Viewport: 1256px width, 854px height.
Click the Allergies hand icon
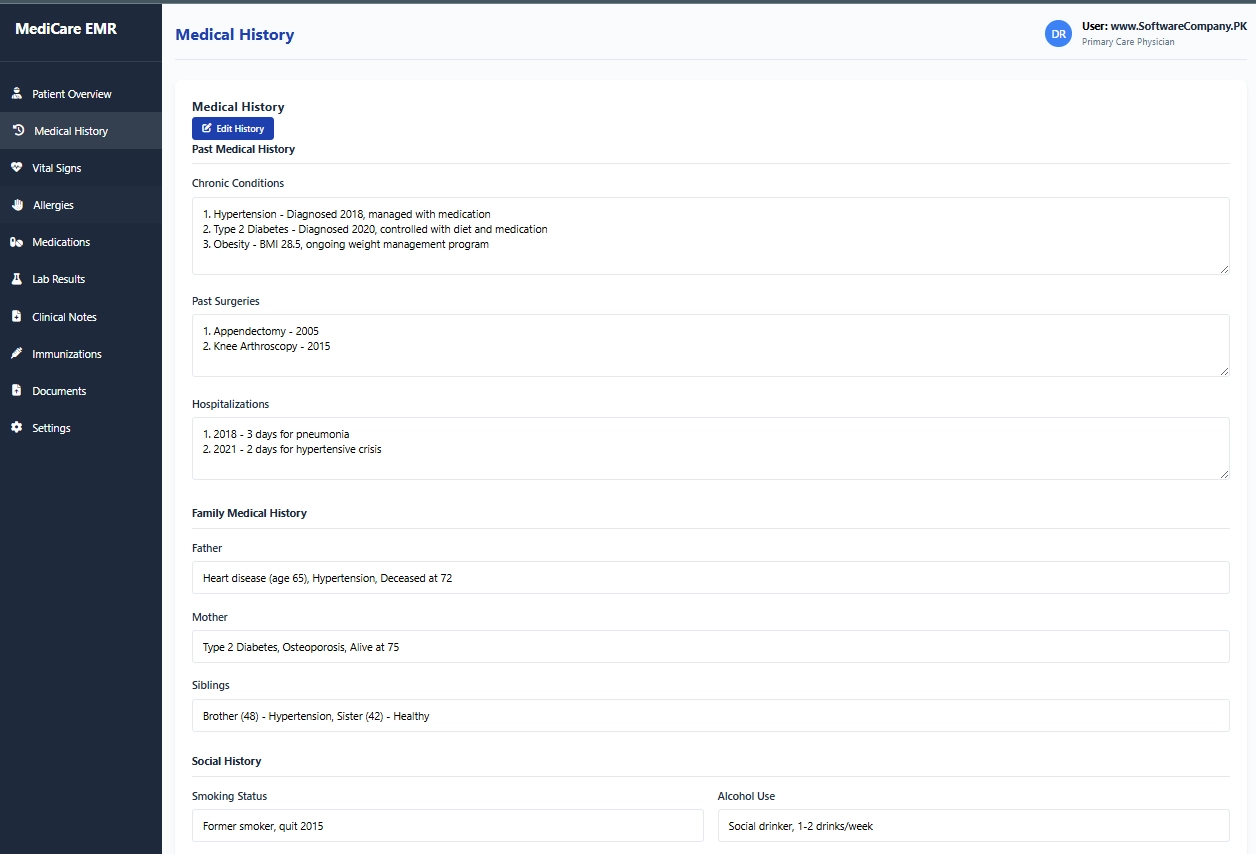click(x=17, y=205)
